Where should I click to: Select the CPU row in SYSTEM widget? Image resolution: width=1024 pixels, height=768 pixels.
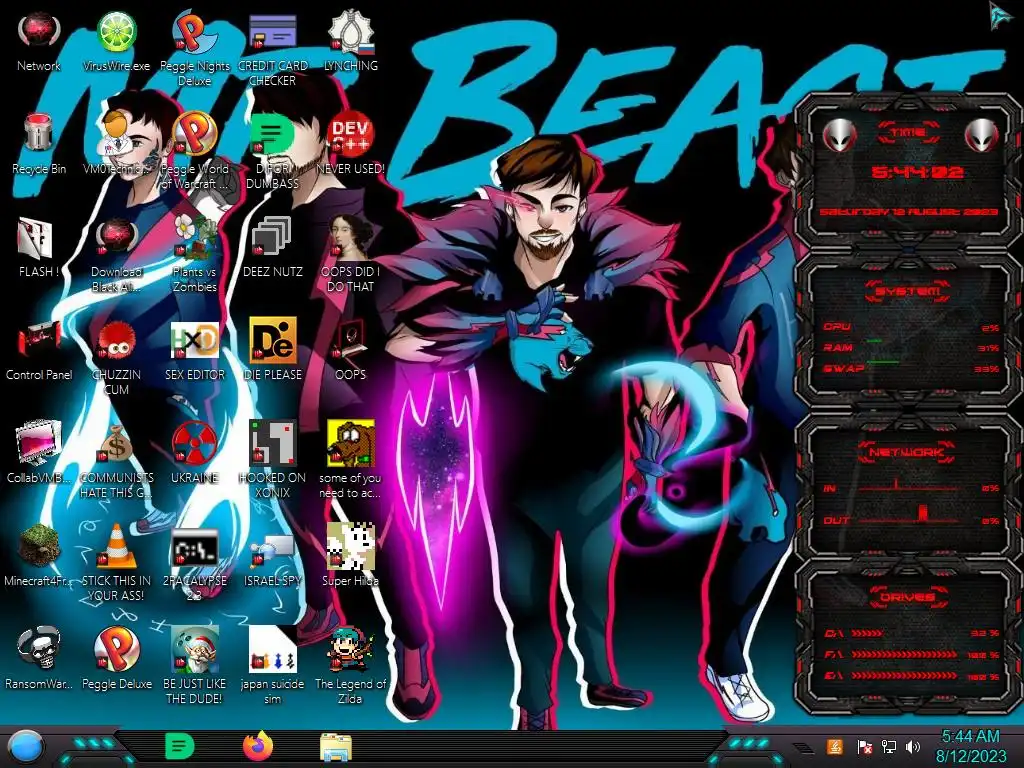tap(911, 327)
